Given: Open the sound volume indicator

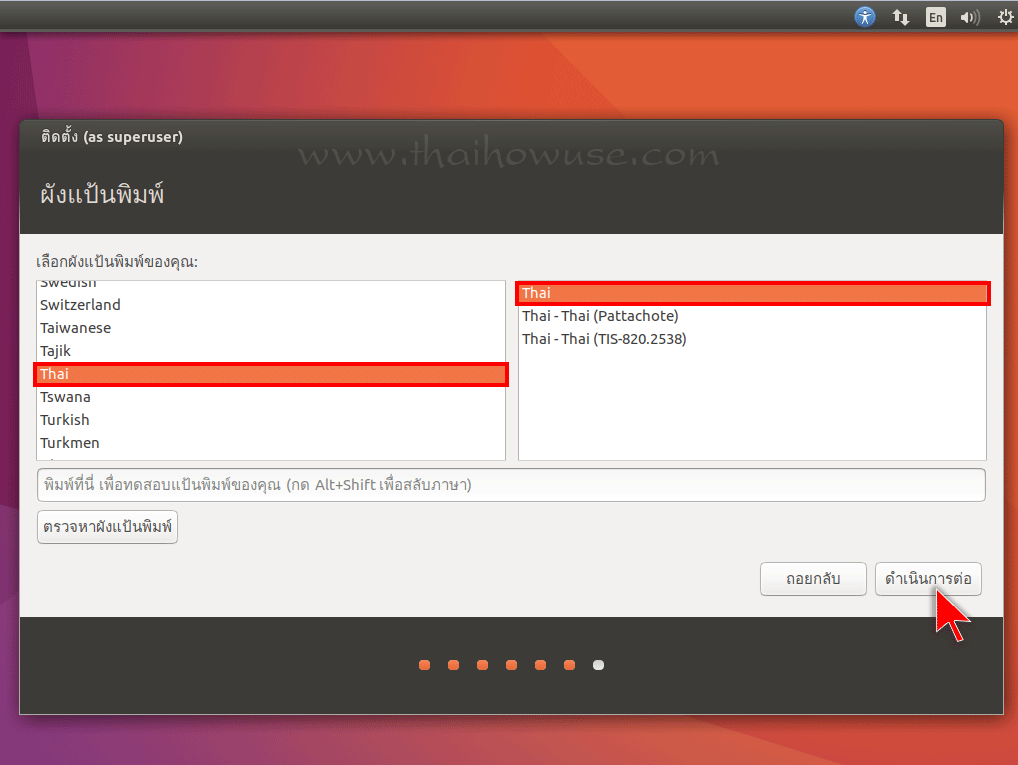Looking at the screenshot, I should pos(970,18).
